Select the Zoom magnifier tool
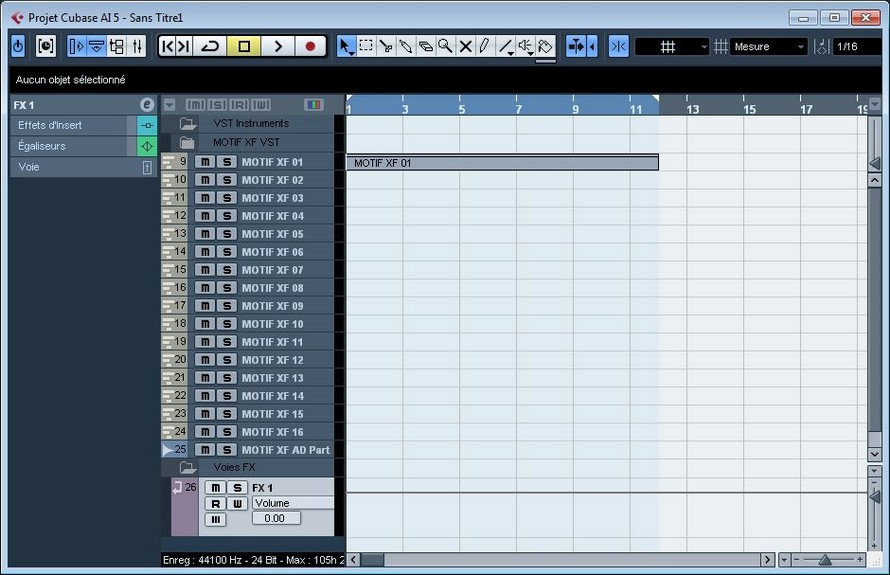 pos(445,46)
